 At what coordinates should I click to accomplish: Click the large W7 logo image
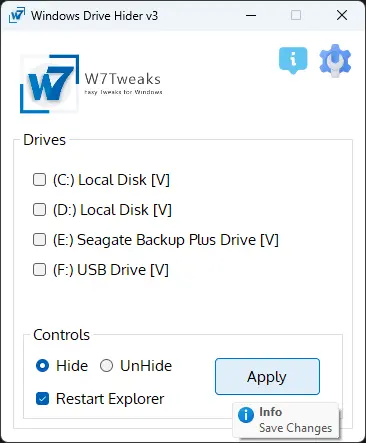[x=50, y=84]
